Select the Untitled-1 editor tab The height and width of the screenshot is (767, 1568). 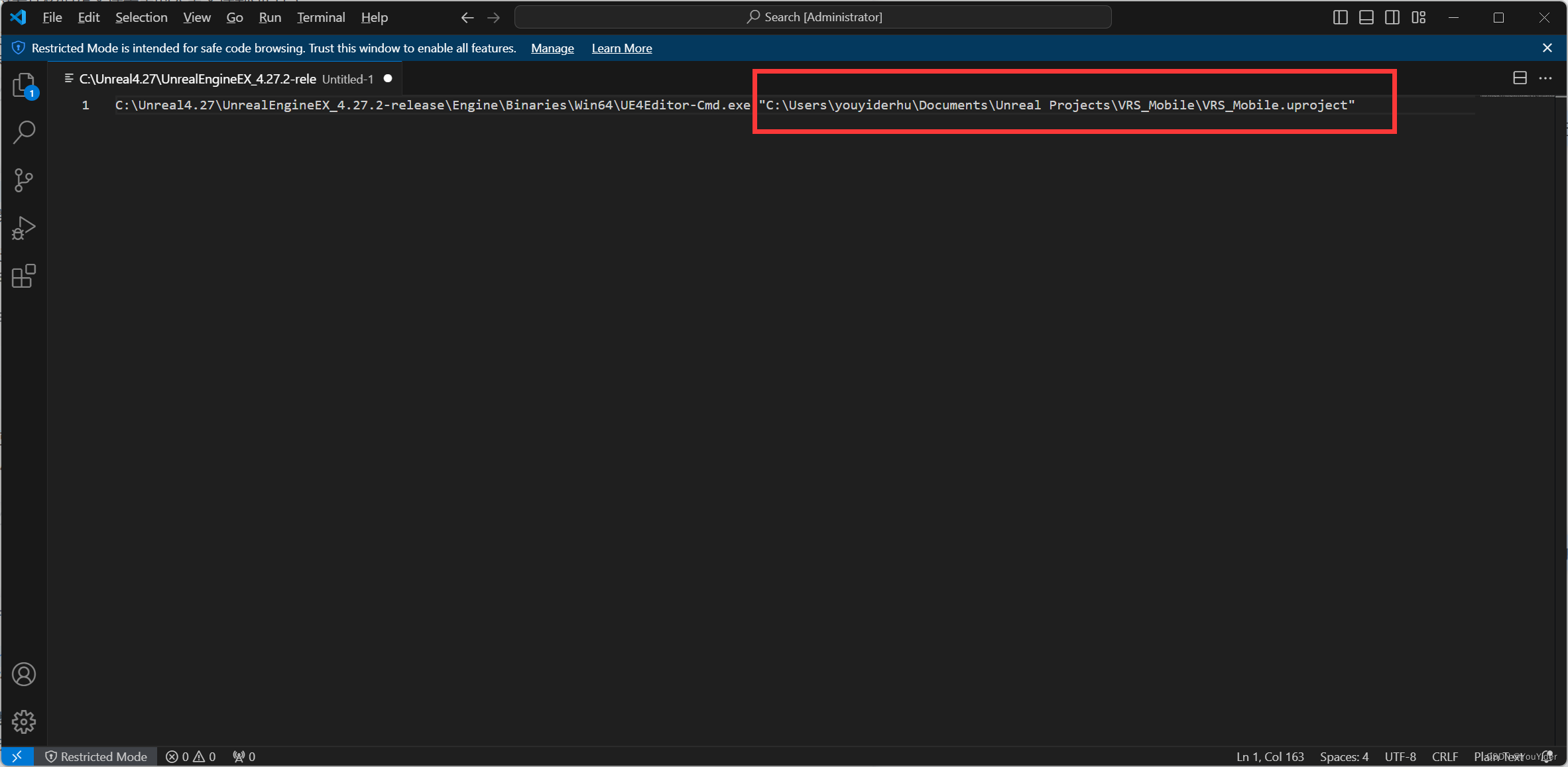coord(346,78)
